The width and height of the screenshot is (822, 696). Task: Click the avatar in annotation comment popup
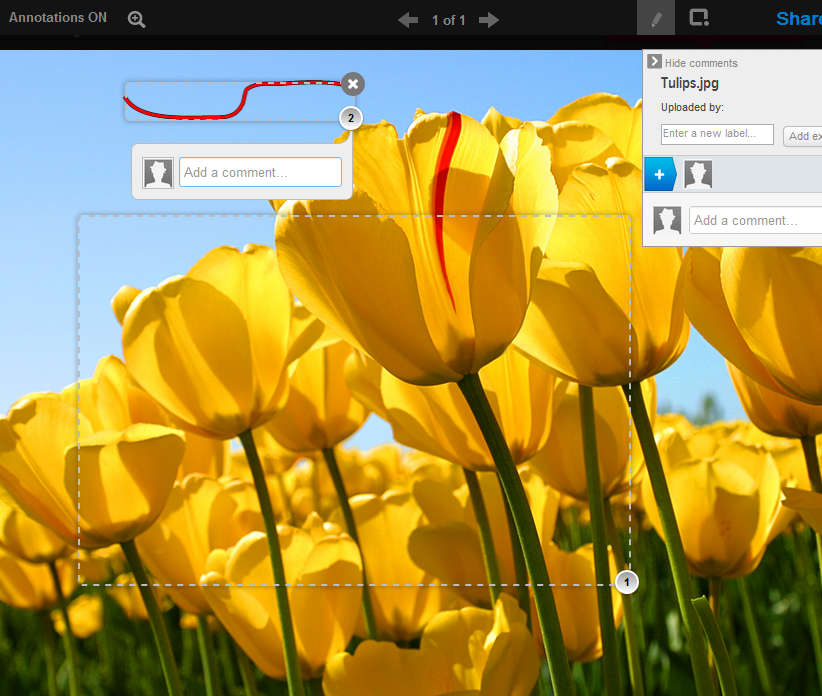click(x=158, y=173)
